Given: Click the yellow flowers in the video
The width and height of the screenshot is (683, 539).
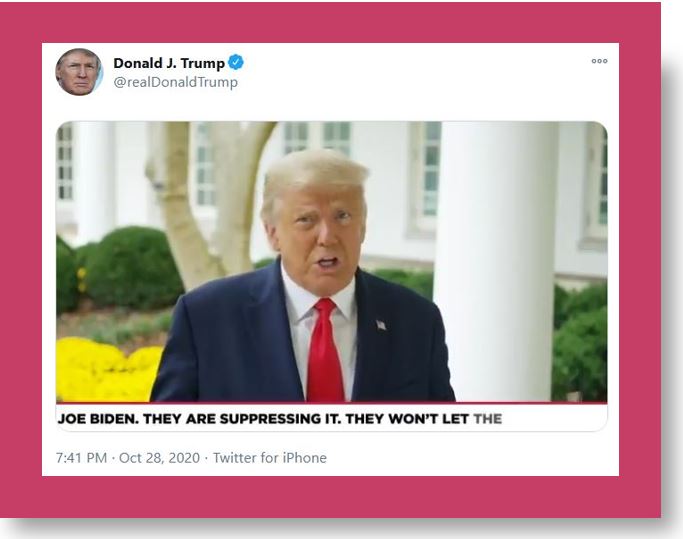Looking at the screenshot, I should tap(109, 370).
